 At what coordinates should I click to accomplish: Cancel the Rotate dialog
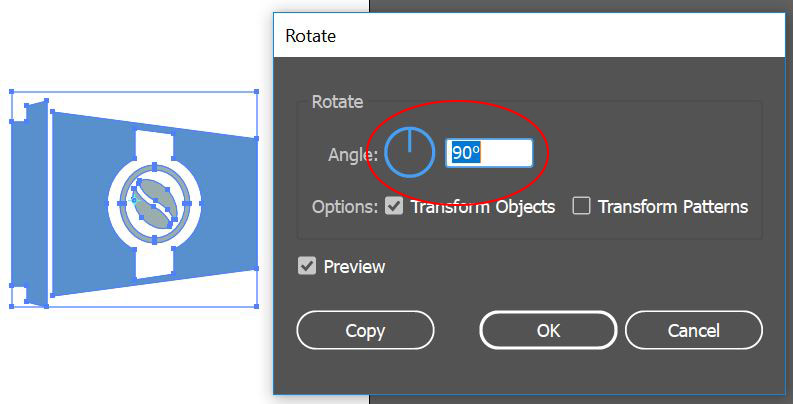click(x=693, y=330)
